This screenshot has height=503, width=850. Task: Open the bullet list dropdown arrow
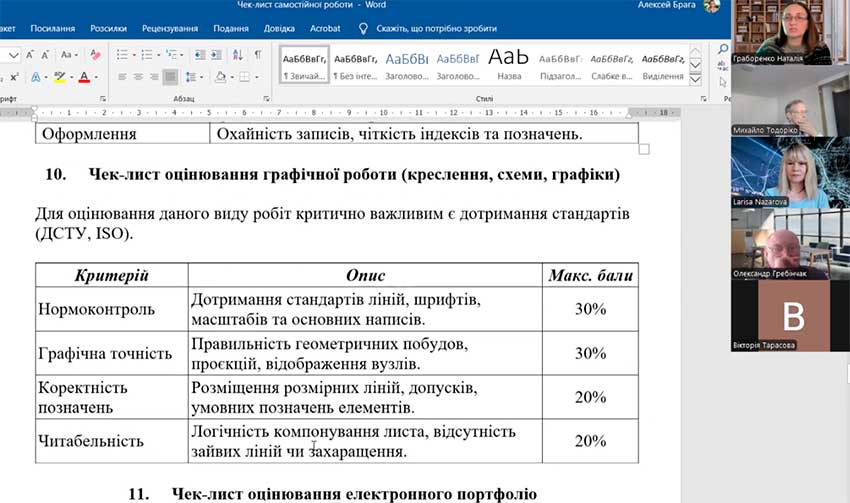[x=132, y=55]
